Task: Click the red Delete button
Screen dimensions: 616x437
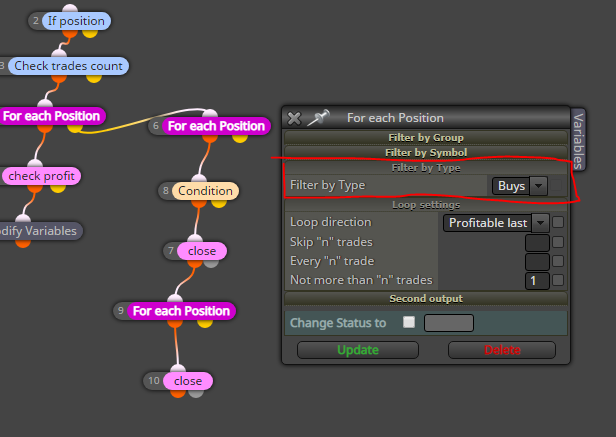Action: pos(502,350)
